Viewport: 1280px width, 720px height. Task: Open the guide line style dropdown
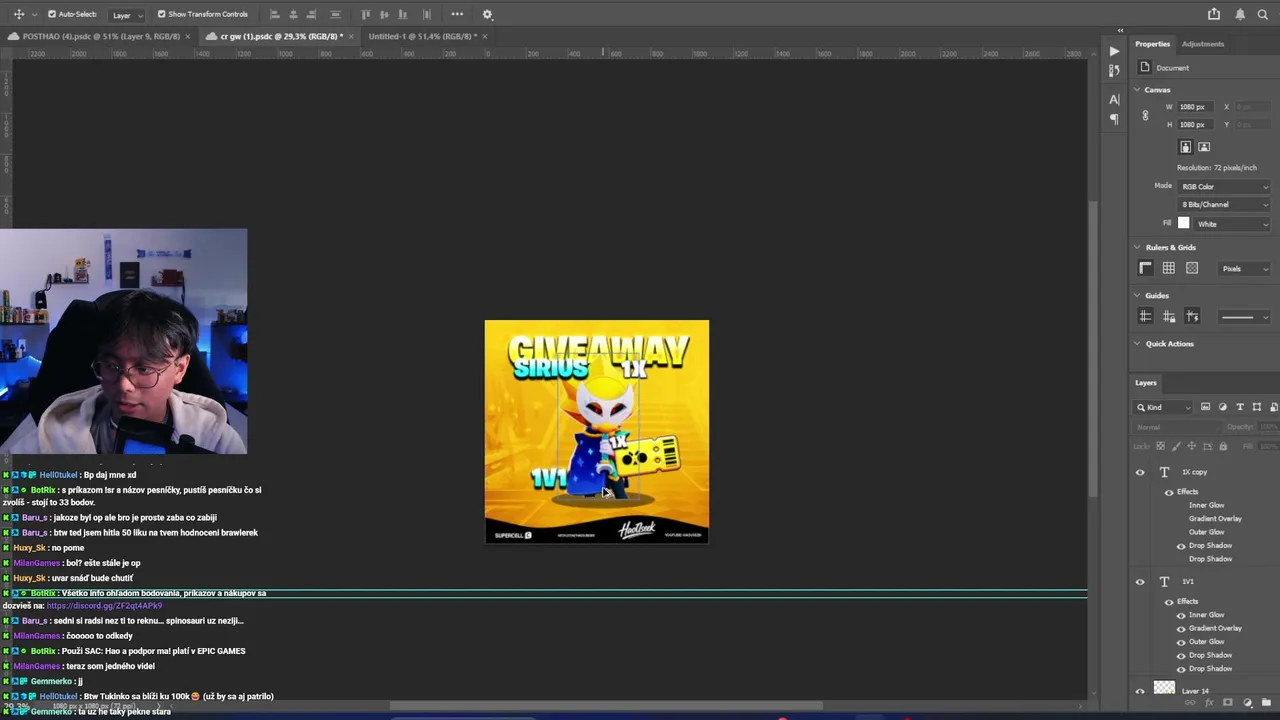click(x=1245, y=317)
